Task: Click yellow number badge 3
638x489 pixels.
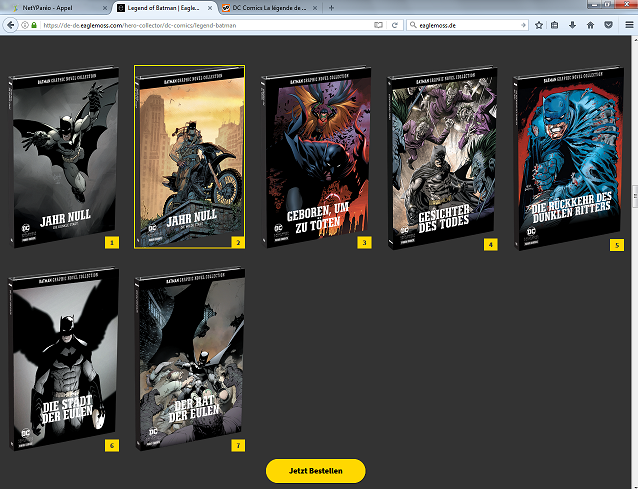Action: coord(365,242)
